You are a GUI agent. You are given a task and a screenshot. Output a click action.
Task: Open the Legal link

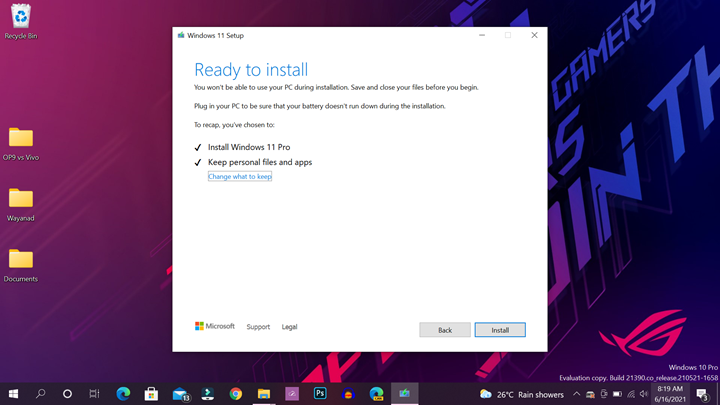289,326
